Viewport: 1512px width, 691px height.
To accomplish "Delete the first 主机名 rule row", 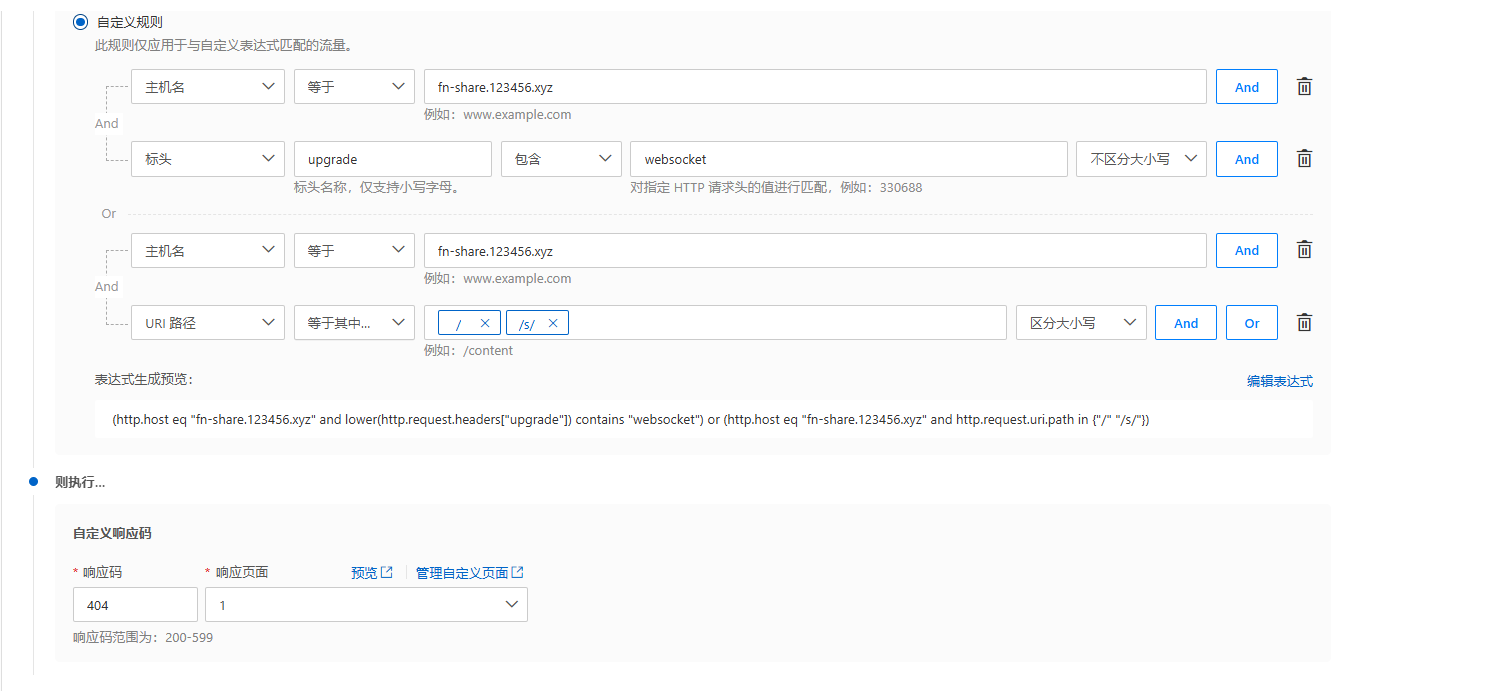I will 1304,87.
